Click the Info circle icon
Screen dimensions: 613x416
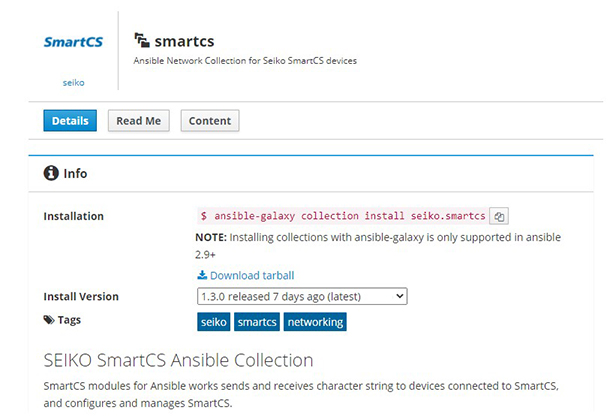coord(51,173)
